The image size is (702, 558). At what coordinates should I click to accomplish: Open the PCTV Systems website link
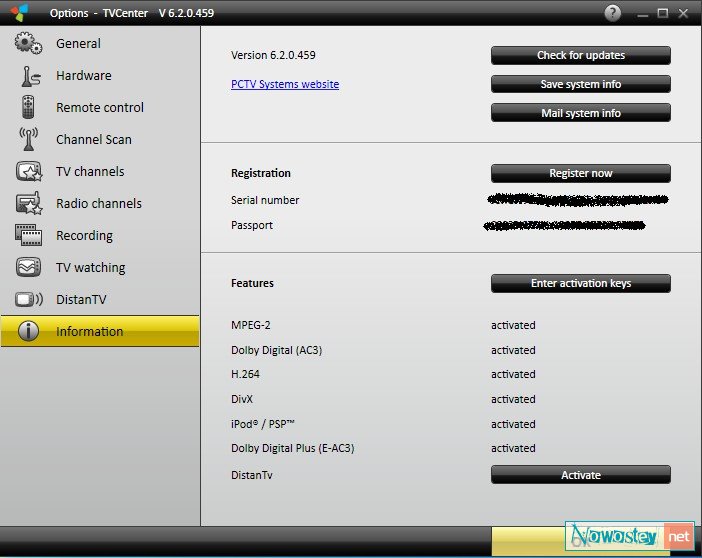(x=285, y=85)
